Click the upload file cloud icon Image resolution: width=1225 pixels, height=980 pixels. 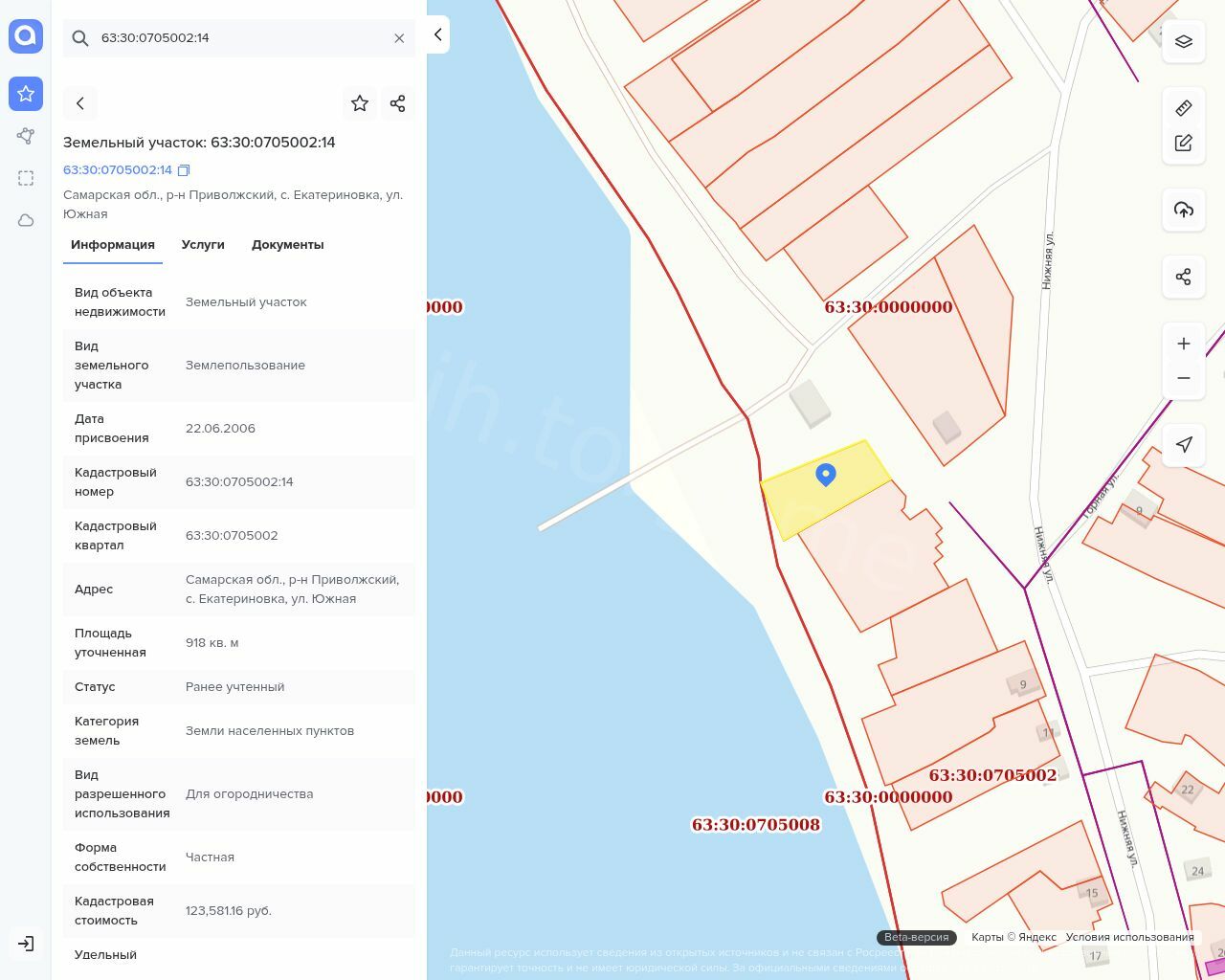[x=1184, y=210]
